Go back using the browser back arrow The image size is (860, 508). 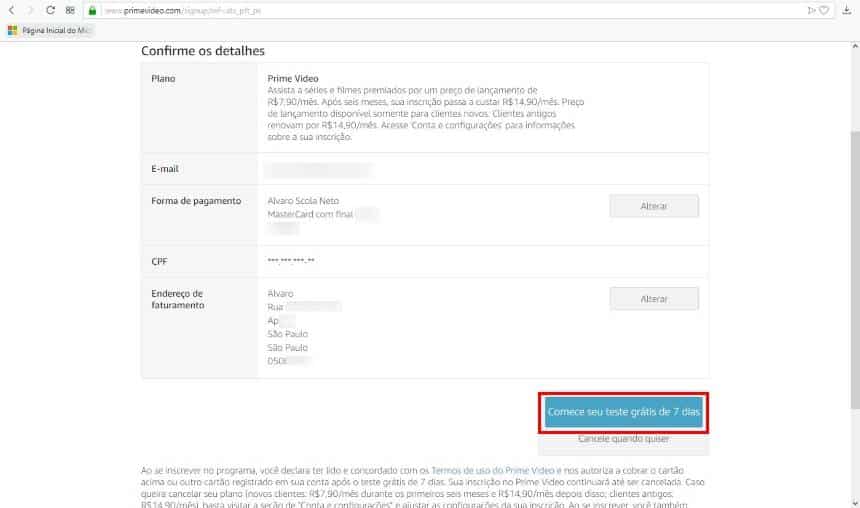[x=12, y=10]
